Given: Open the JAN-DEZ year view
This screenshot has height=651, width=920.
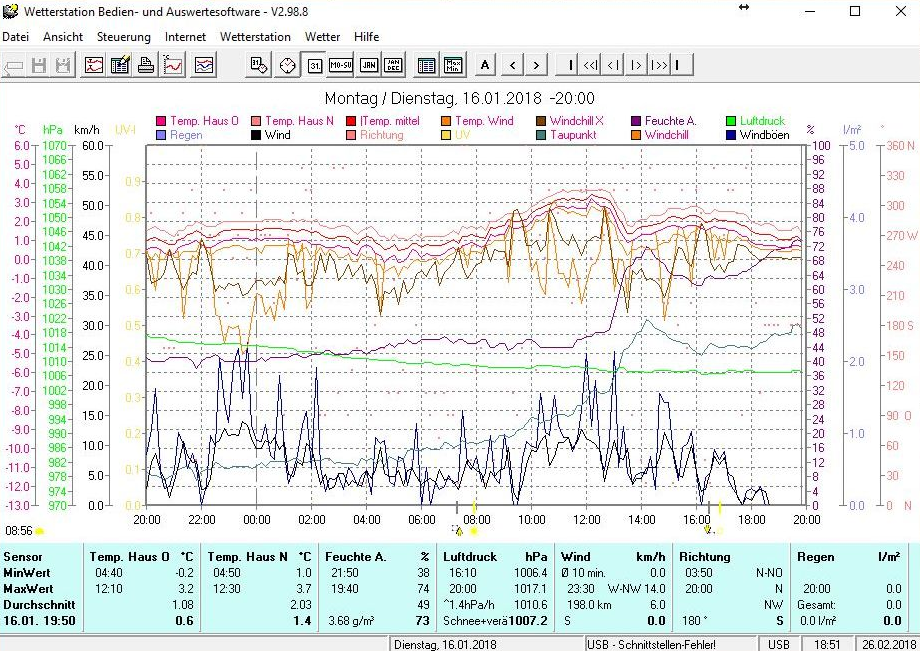Looking at the screenshot, I should (x=394, y=66).
